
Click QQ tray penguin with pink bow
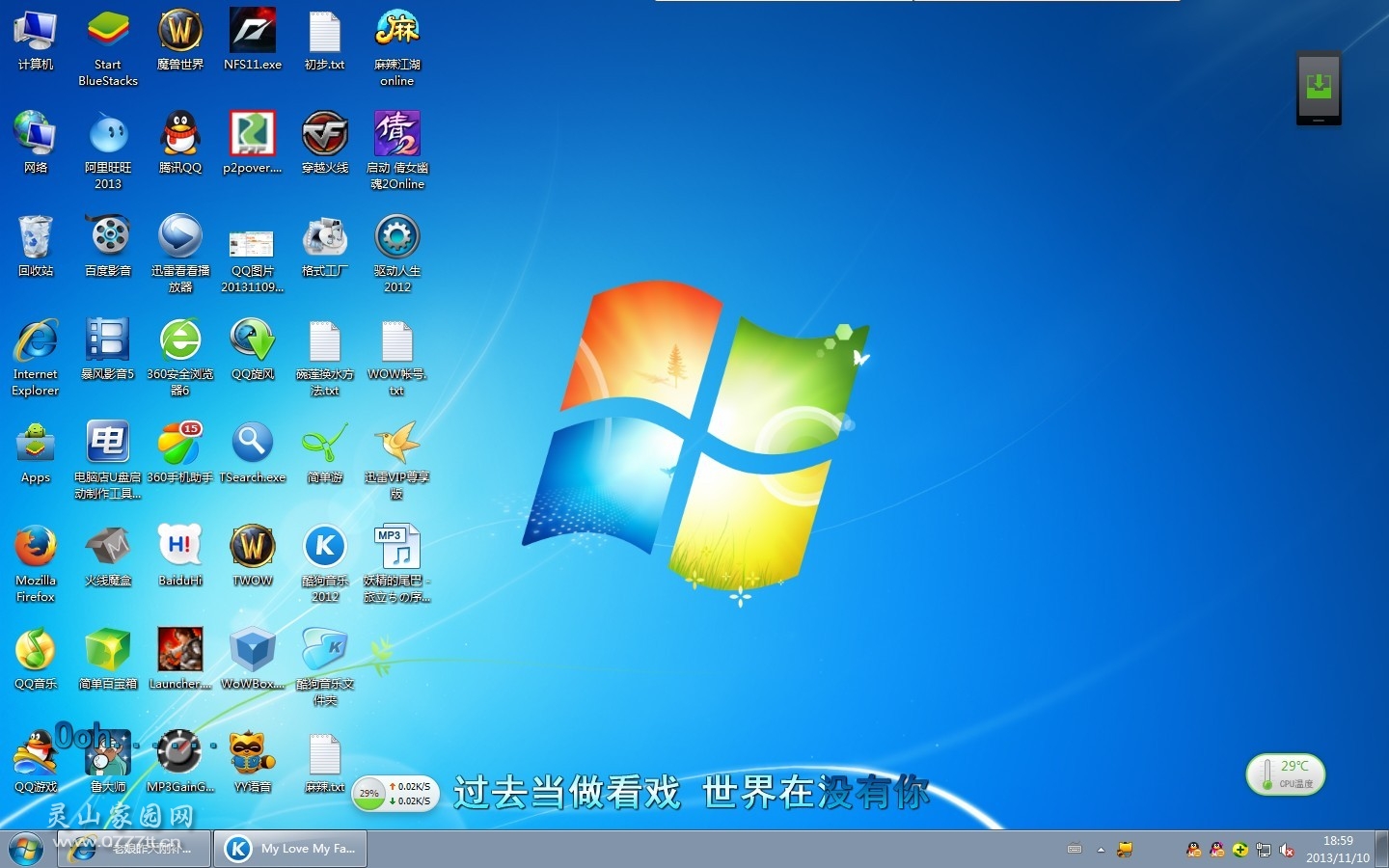[x=1217, y=850]
